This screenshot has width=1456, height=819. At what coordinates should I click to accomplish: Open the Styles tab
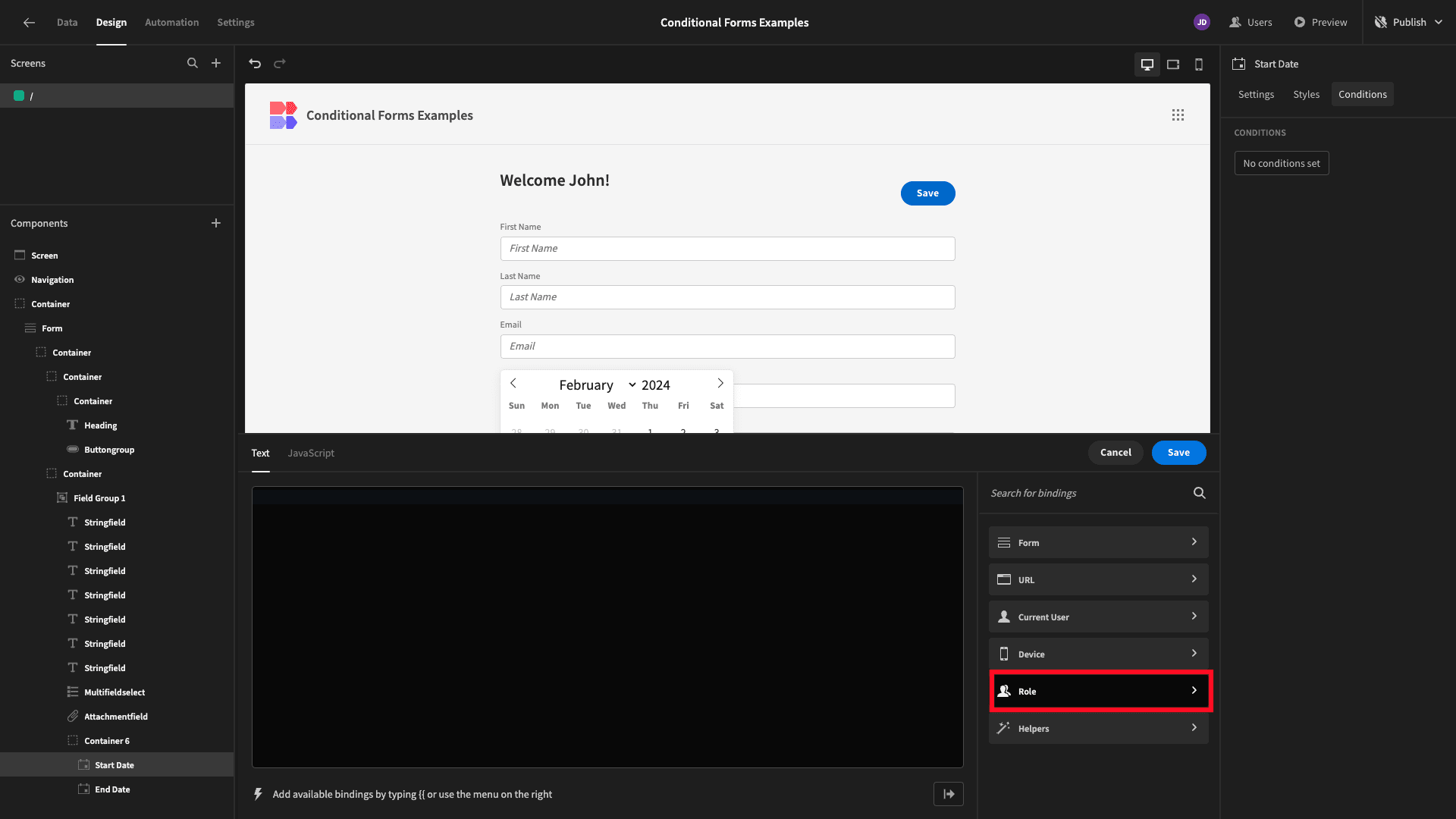[1306, 94]
